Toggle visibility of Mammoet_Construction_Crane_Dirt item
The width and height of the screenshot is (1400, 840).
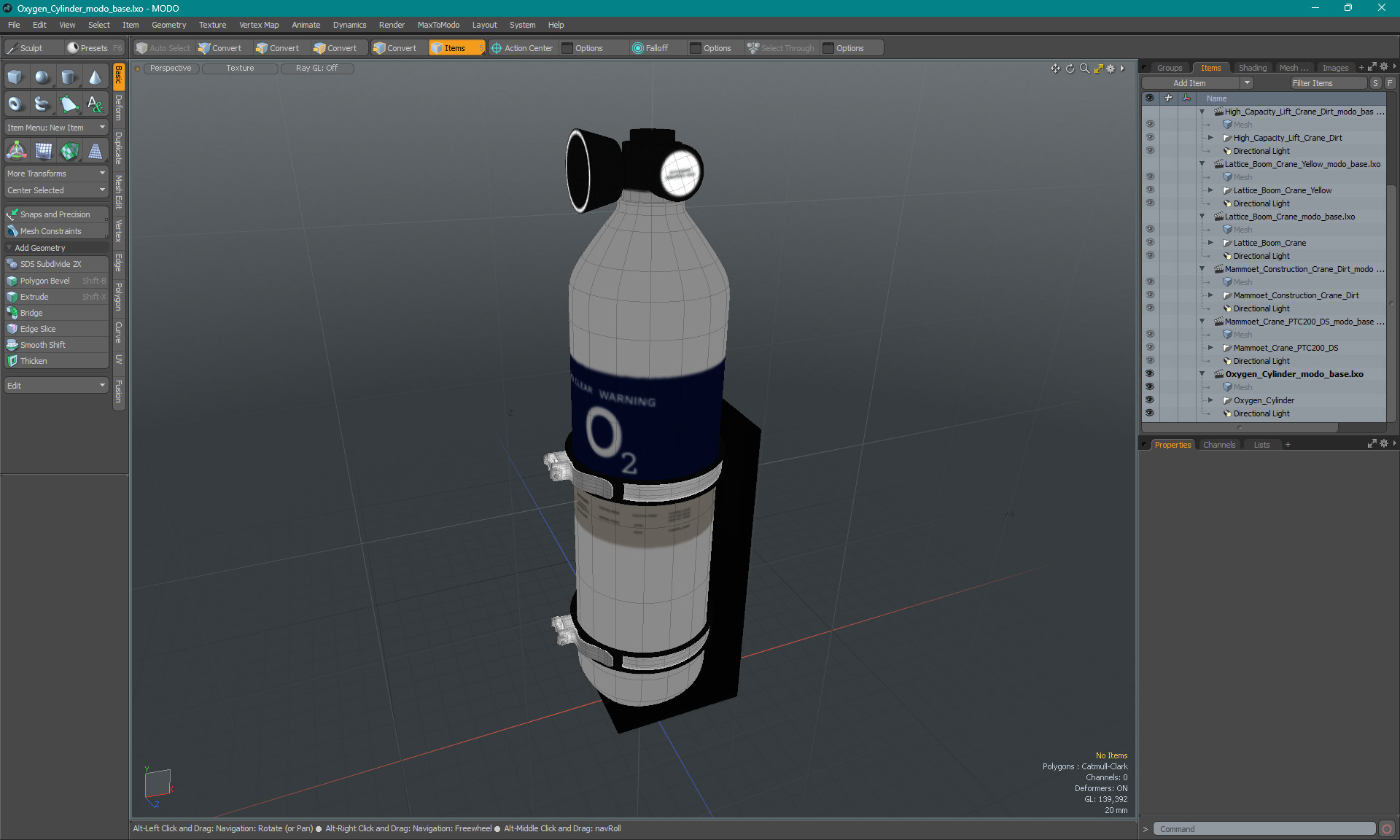[1150, 295]
